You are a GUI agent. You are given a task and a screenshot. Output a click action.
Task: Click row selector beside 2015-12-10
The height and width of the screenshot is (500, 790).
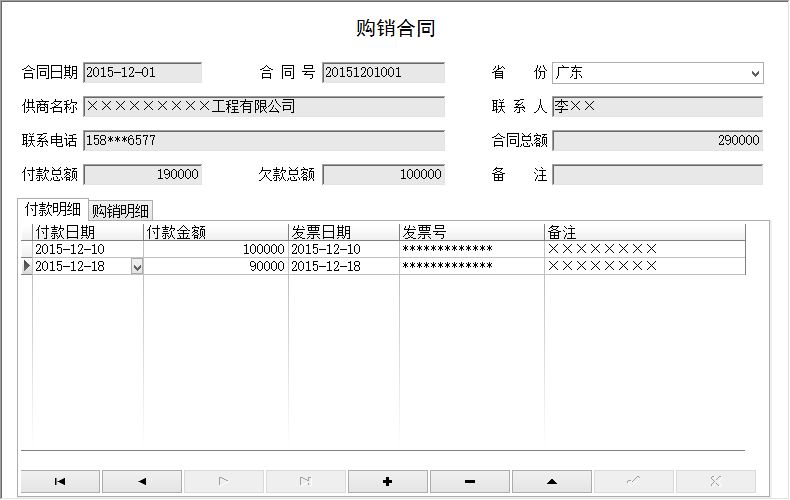pos(27,249)
